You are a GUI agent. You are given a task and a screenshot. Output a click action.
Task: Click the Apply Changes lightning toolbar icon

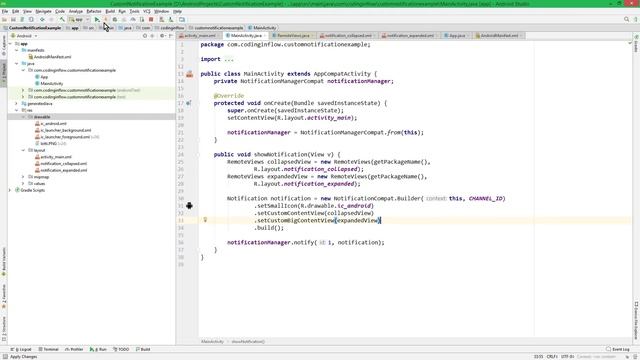click(106, 20)
